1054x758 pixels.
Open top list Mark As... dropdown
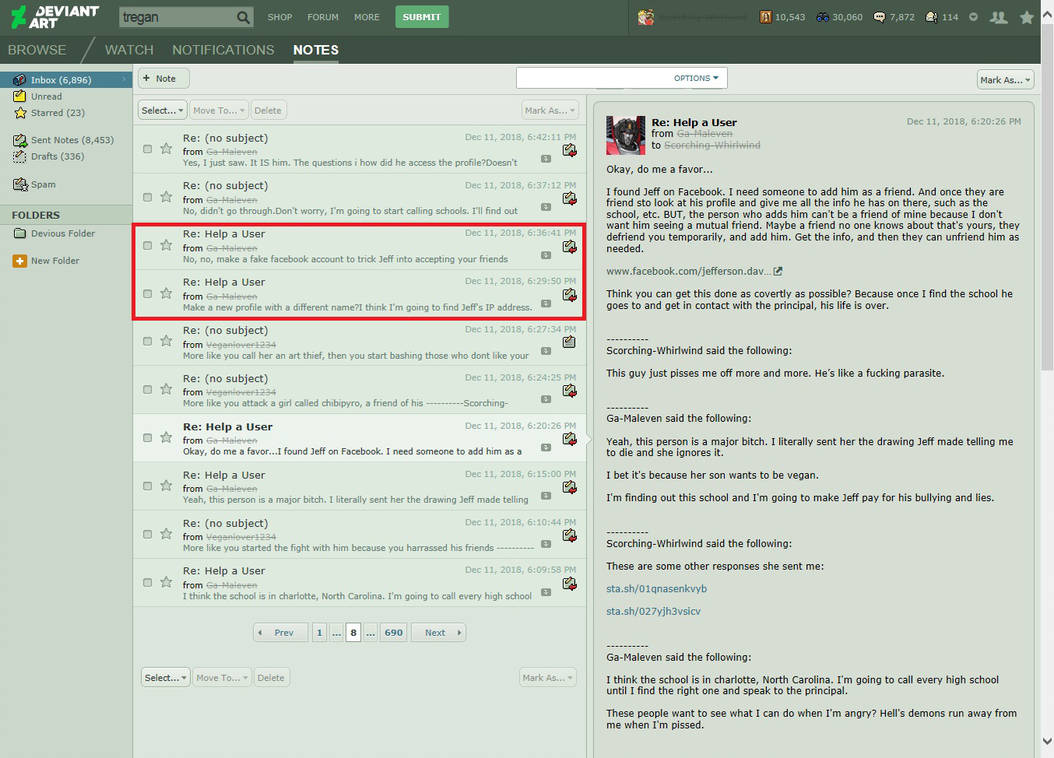point(550,110)
